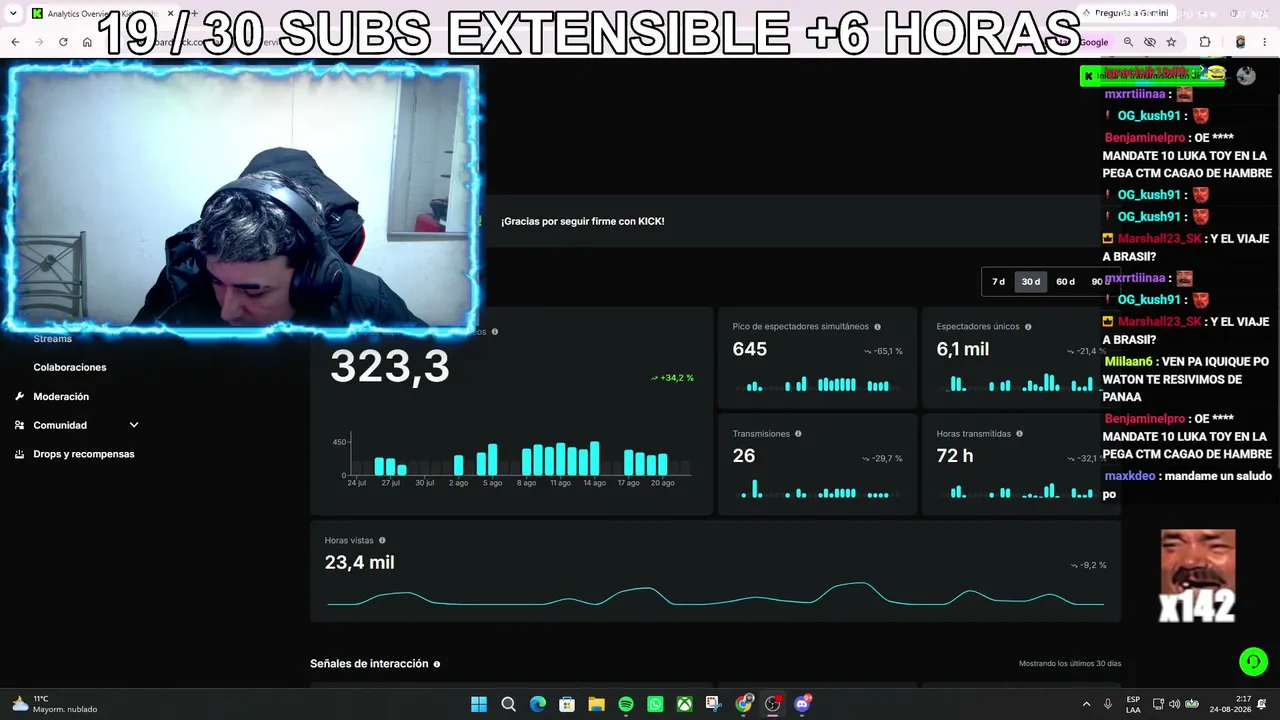Viewport: 1280px width, 720px height.
Task: Switch the ESP LAA keyboard language
Action: click(1133, 704)
